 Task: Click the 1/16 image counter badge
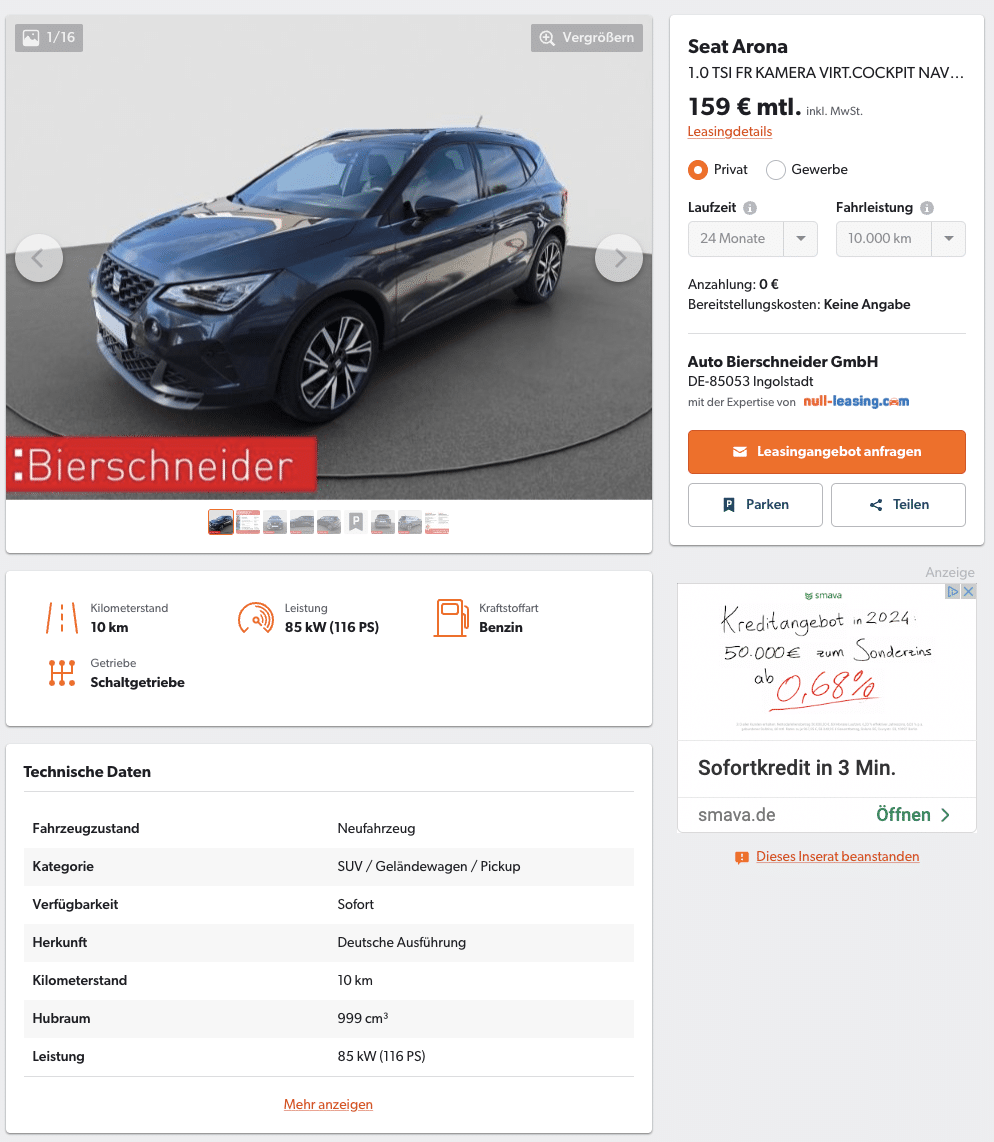(49, 38)
